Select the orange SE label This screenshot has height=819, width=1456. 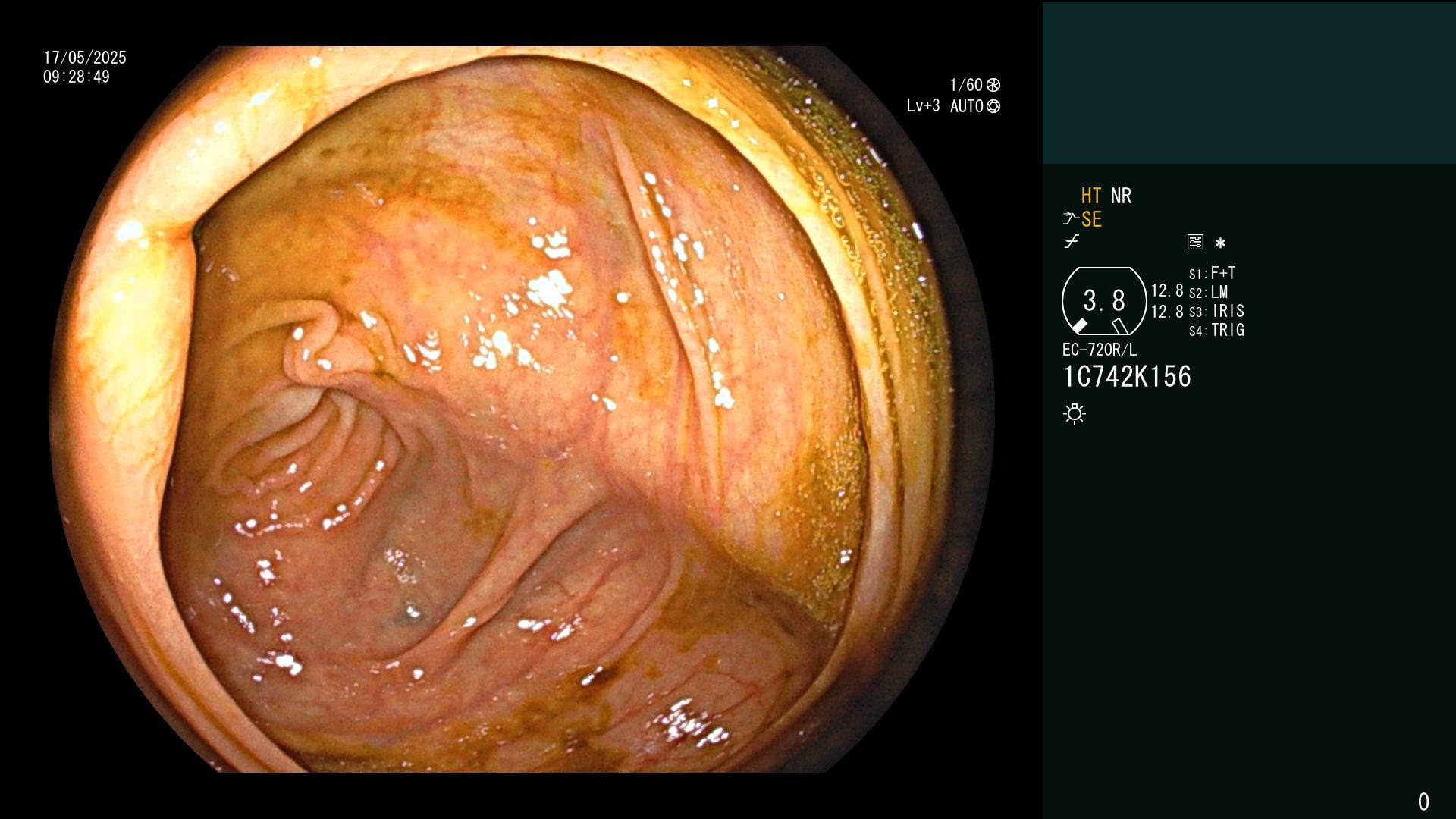[x=1091, y=219]
